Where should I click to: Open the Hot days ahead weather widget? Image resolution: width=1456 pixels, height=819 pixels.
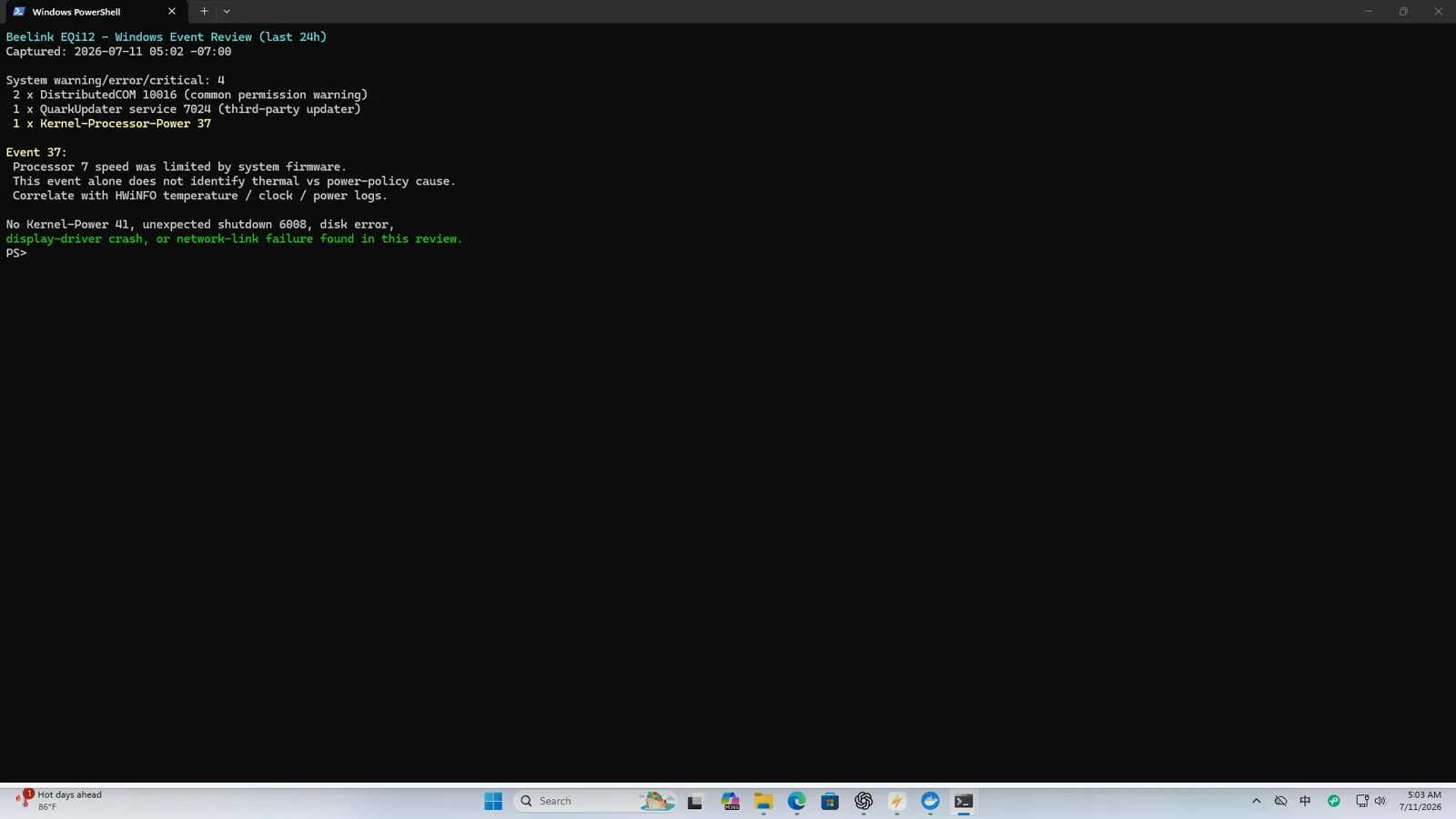(x=58, y=801)
